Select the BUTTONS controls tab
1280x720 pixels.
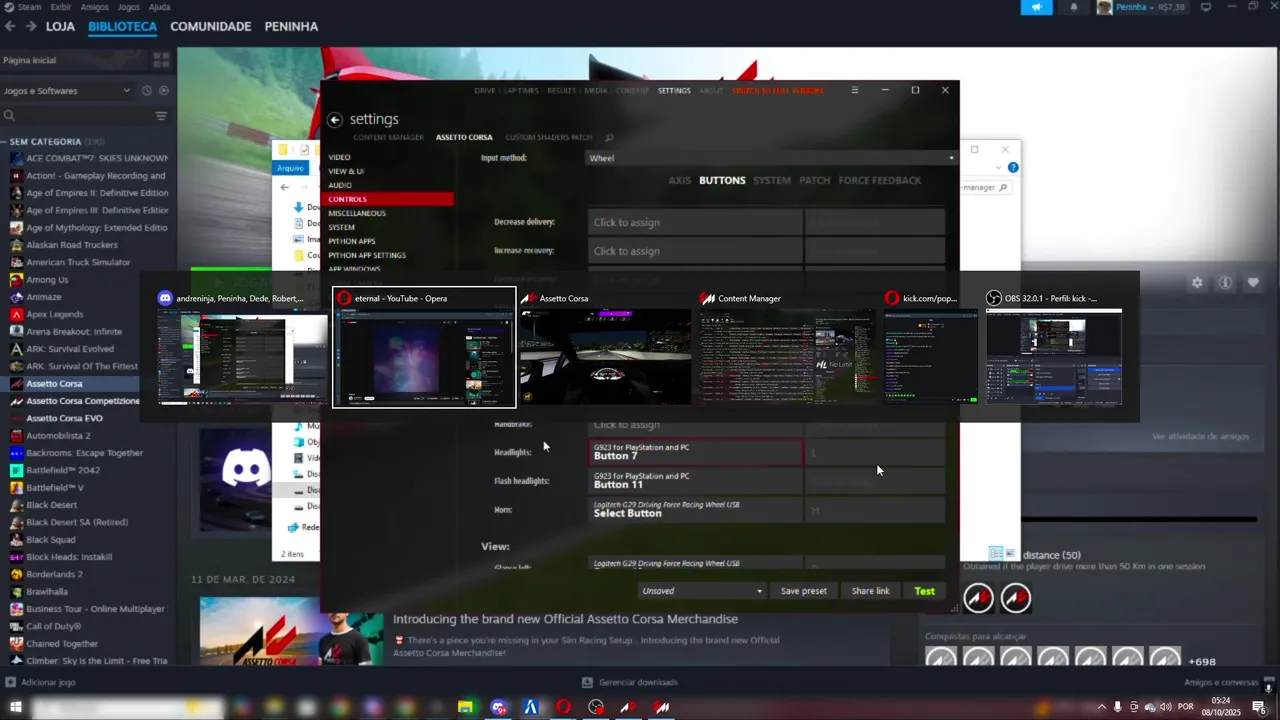tap(722, 180)
